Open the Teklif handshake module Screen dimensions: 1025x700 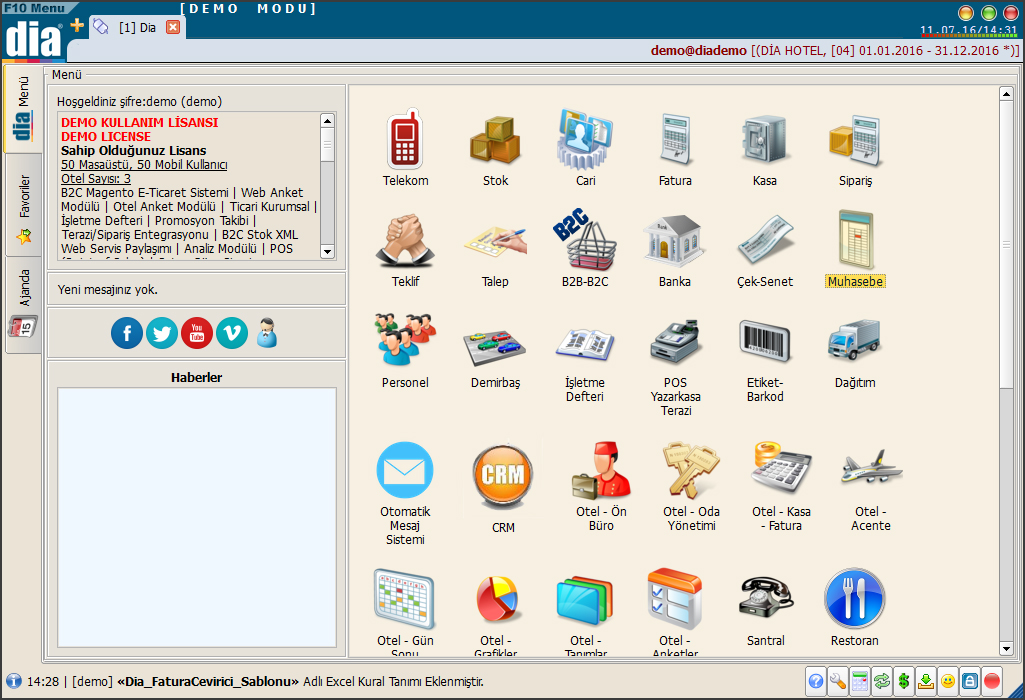coord(405,250)
